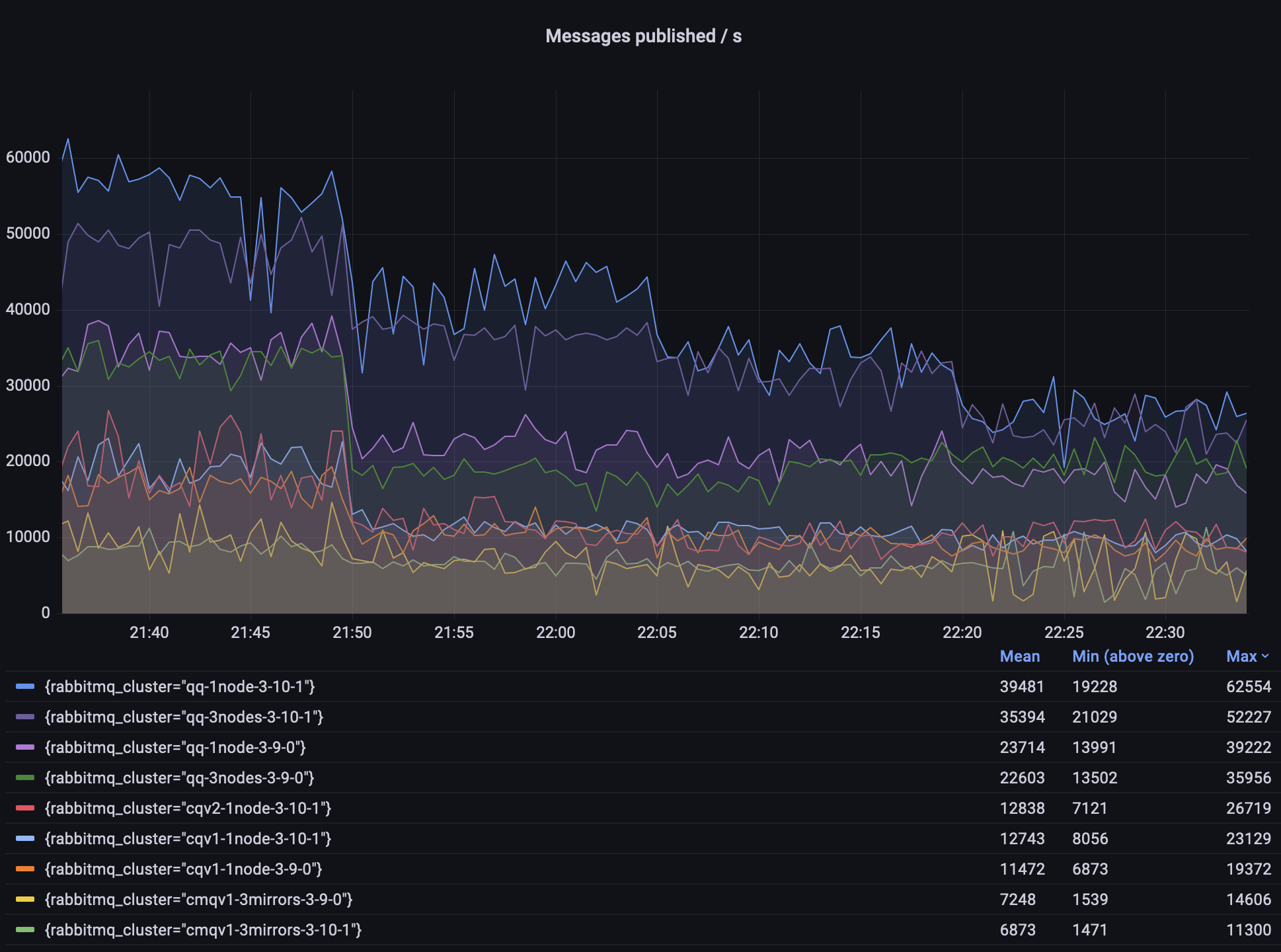The height and width of the screenshot is (952, 1281).
Task: Open color picker for qq-3nodes-3-10-1 series marker
Action: pos(24,717)
